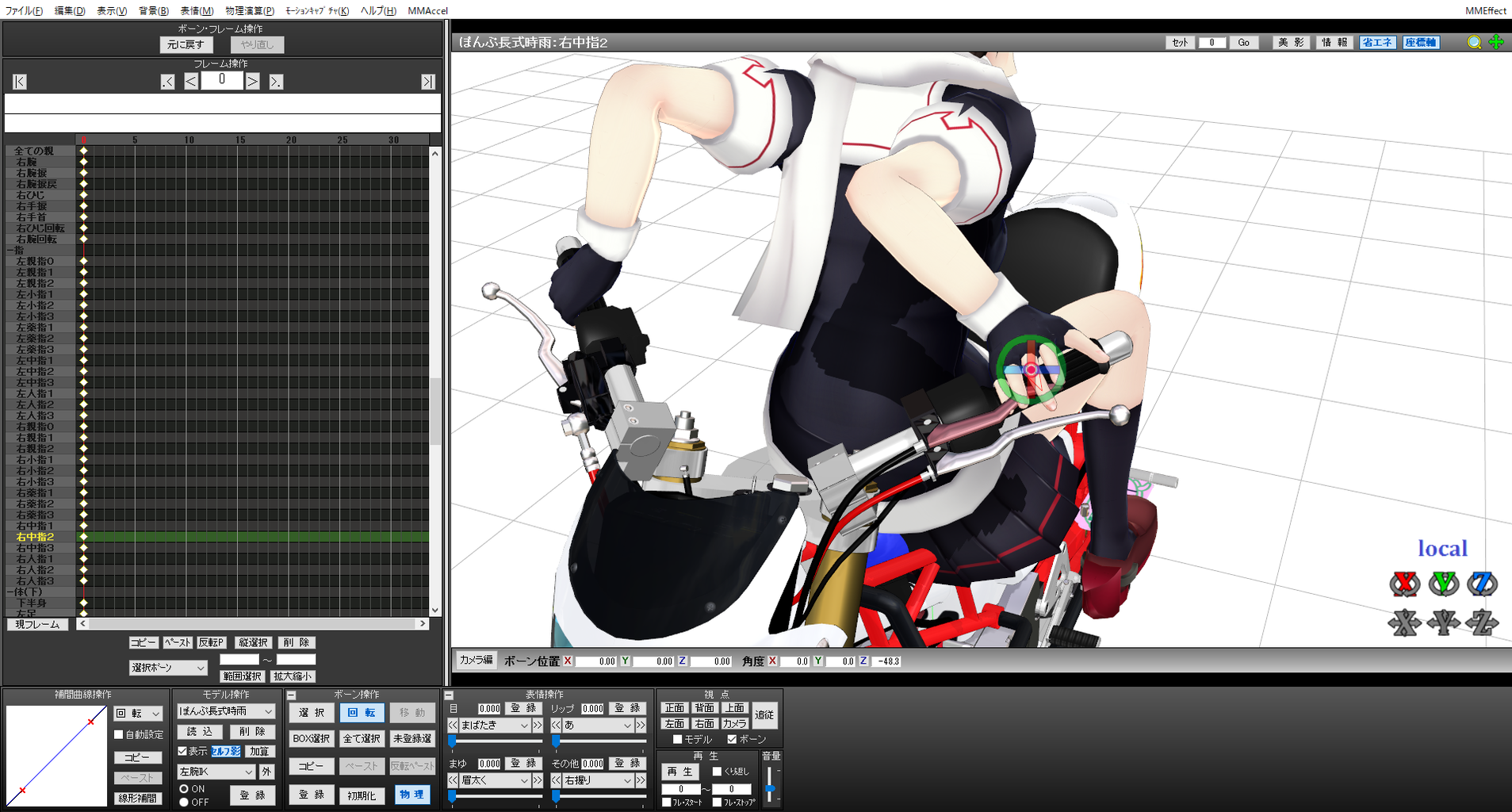
Task: Select the 右中指2 bone row in timeline
Action: coord(217,537)
